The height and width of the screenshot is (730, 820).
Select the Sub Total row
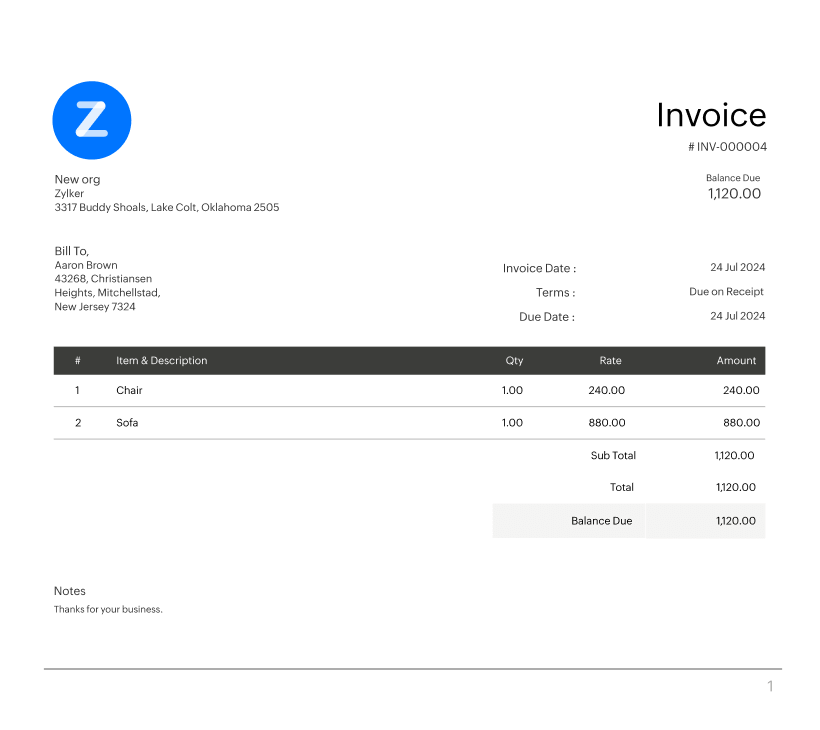pos(614,455)
